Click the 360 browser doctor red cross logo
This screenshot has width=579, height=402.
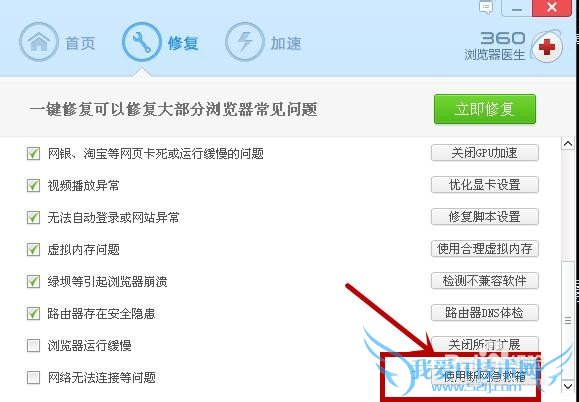547,47
